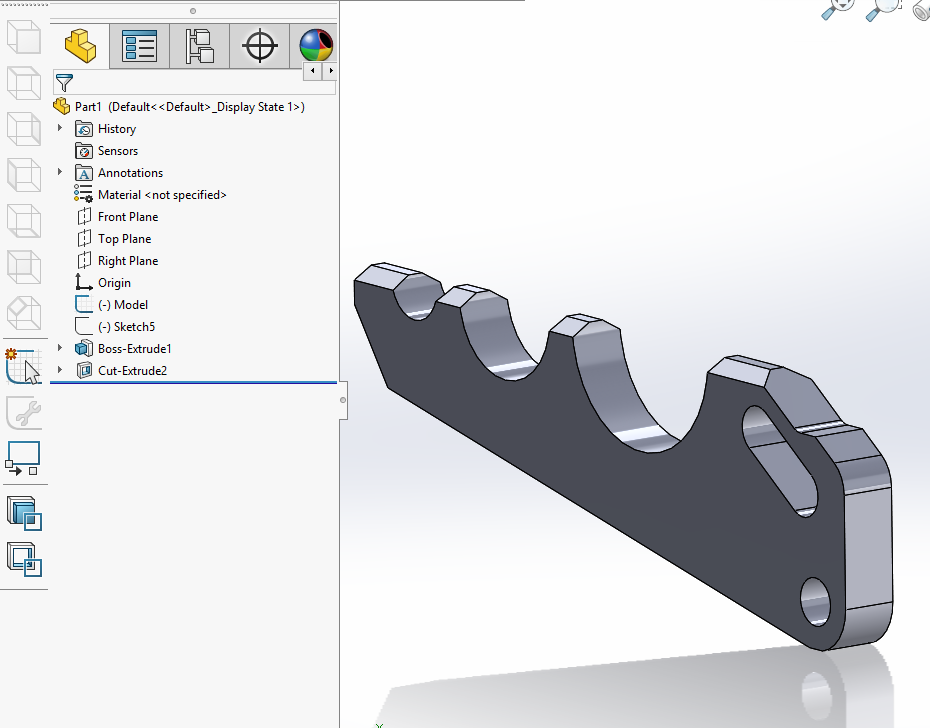Click the Annotations folder icon
Screen dimensions: 930x728
pyautogui.click(x=84, y=173)
